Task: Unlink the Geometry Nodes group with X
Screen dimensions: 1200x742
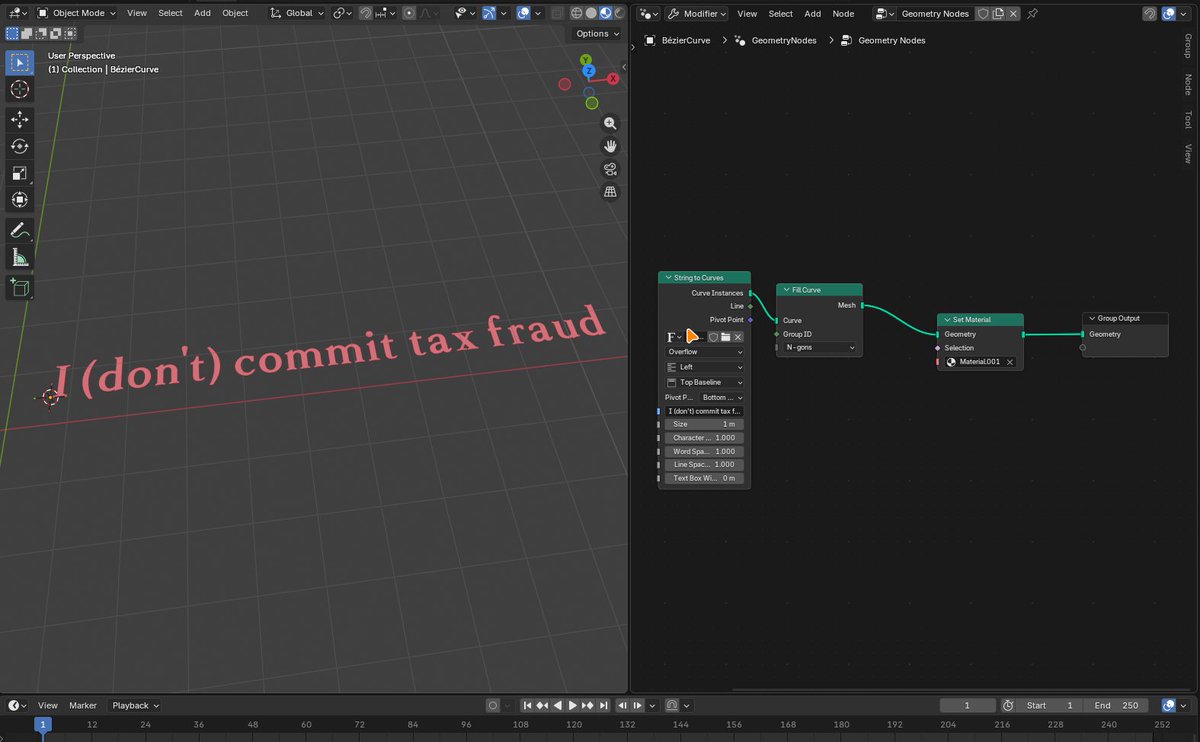Action: pyautogui.click(x=1013, y=14)
